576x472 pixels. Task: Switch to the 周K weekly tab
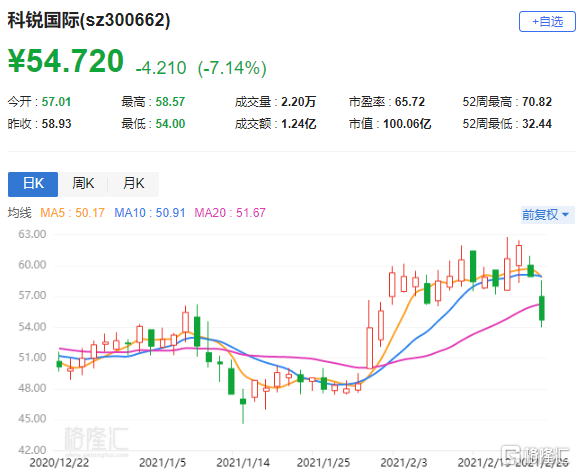(83, 184)
